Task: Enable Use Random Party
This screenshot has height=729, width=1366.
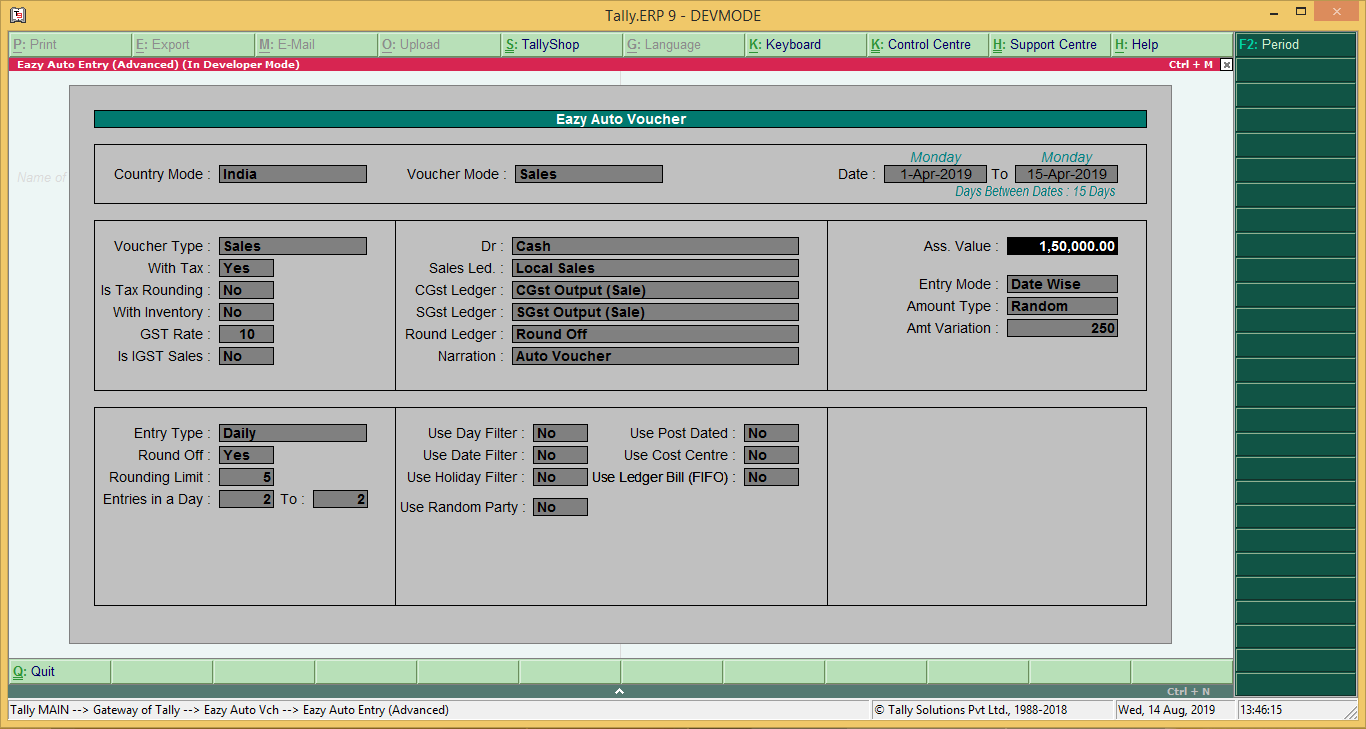Action: [559, 506]
